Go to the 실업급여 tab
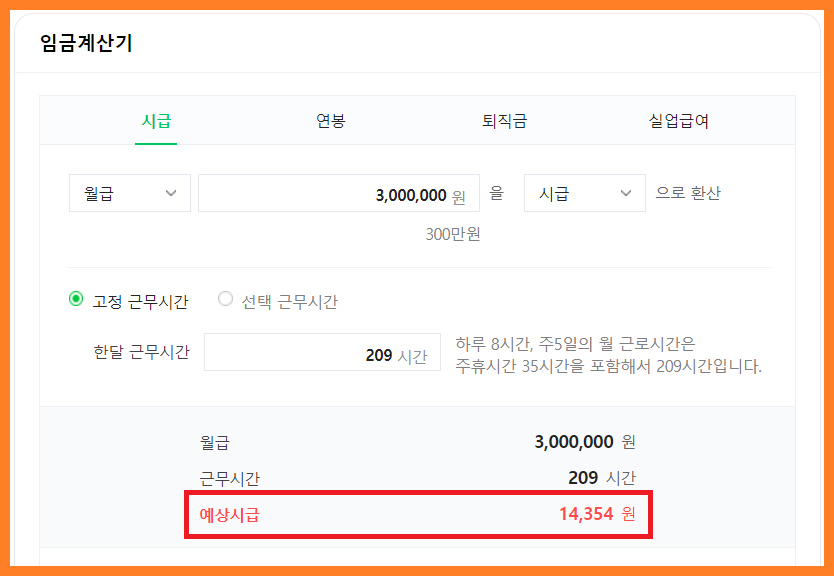 pyautogui.click(x=678, y=121)
